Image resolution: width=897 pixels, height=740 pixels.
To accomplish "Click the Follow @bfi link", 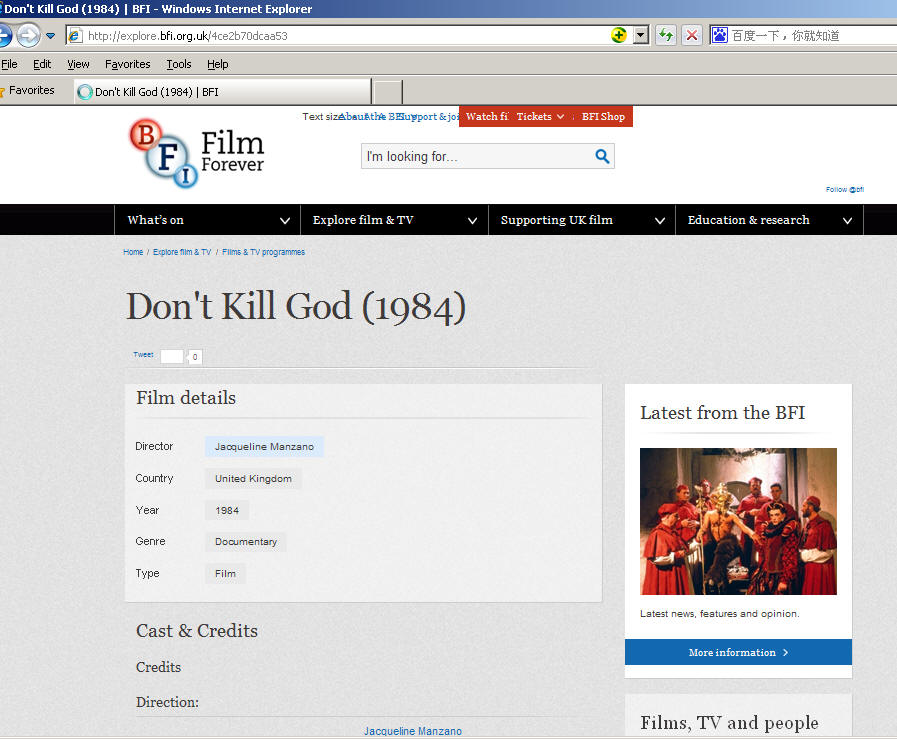I will coord(844,189).
